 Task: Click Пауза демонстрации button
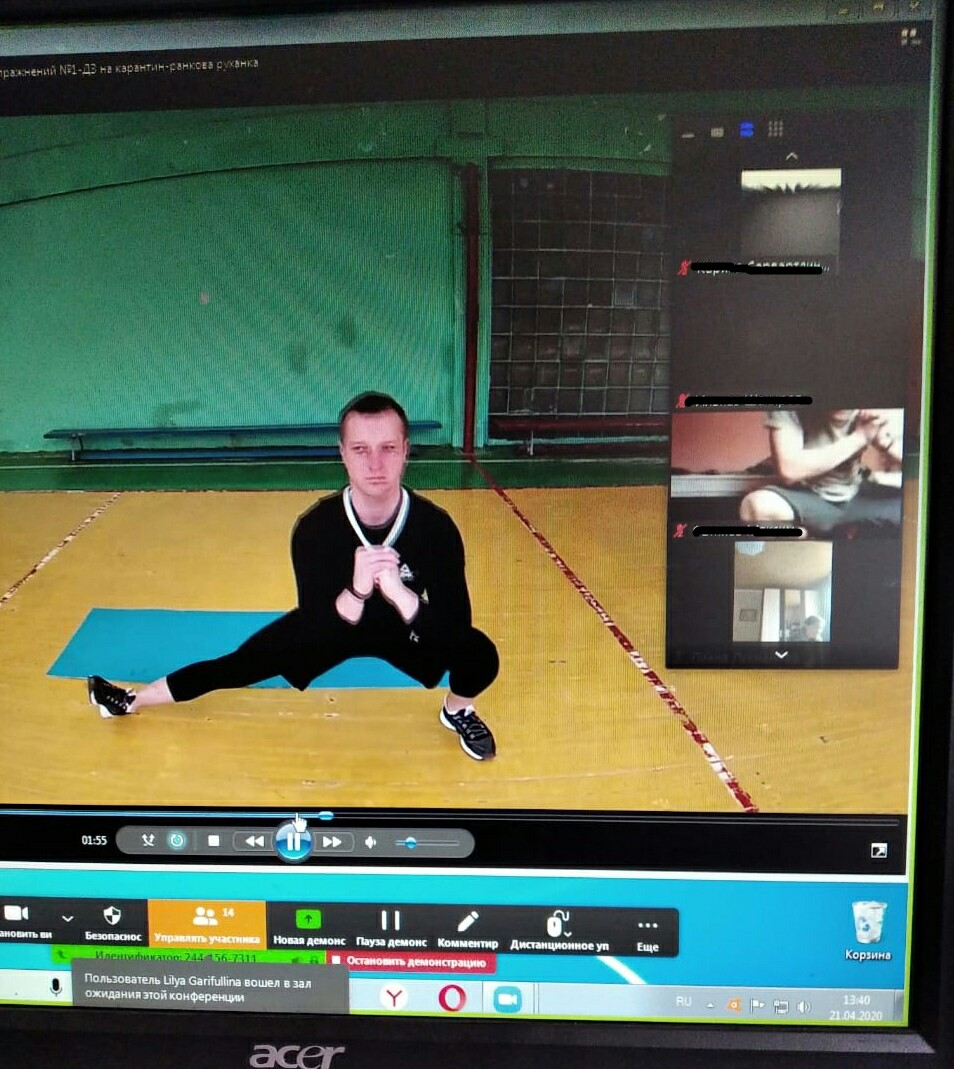tap(391, 927)
